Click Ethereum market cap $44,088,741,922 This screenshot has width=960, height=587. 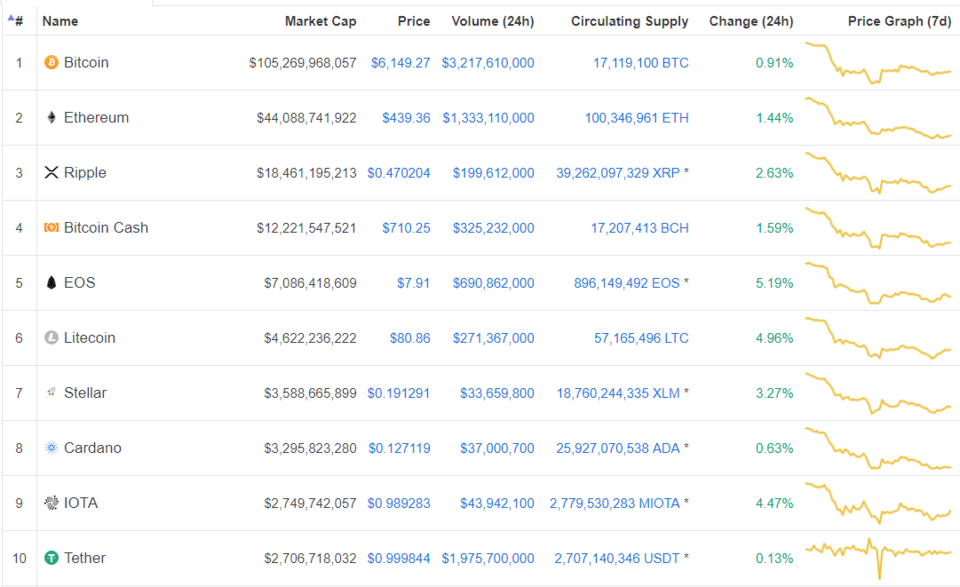pos(306,118)
